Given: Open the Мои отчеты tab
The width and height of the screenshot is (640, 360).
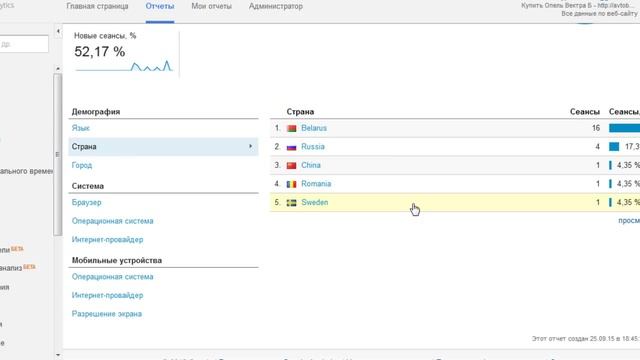Looking at the screenshot, I should click(211, 7).
